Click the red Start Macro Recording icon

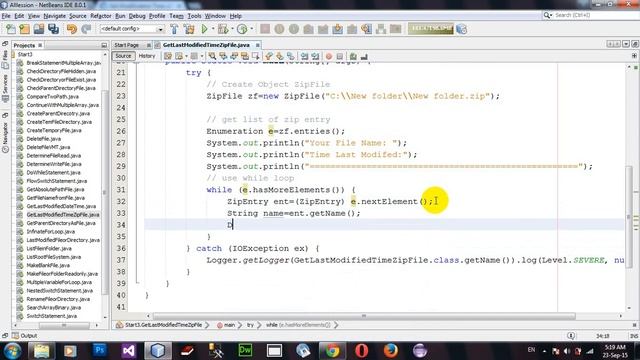coord(329,56)
